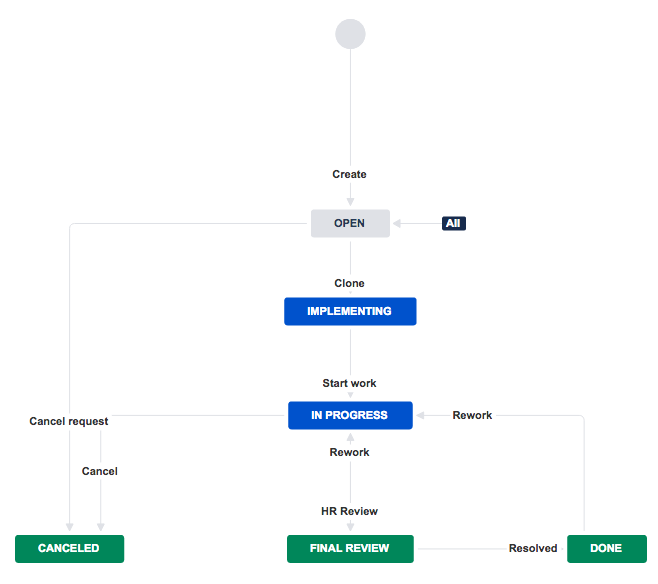Click the Resolved transition label
The width and height of the screenshot is (658, 584).
tap(533, 548)
